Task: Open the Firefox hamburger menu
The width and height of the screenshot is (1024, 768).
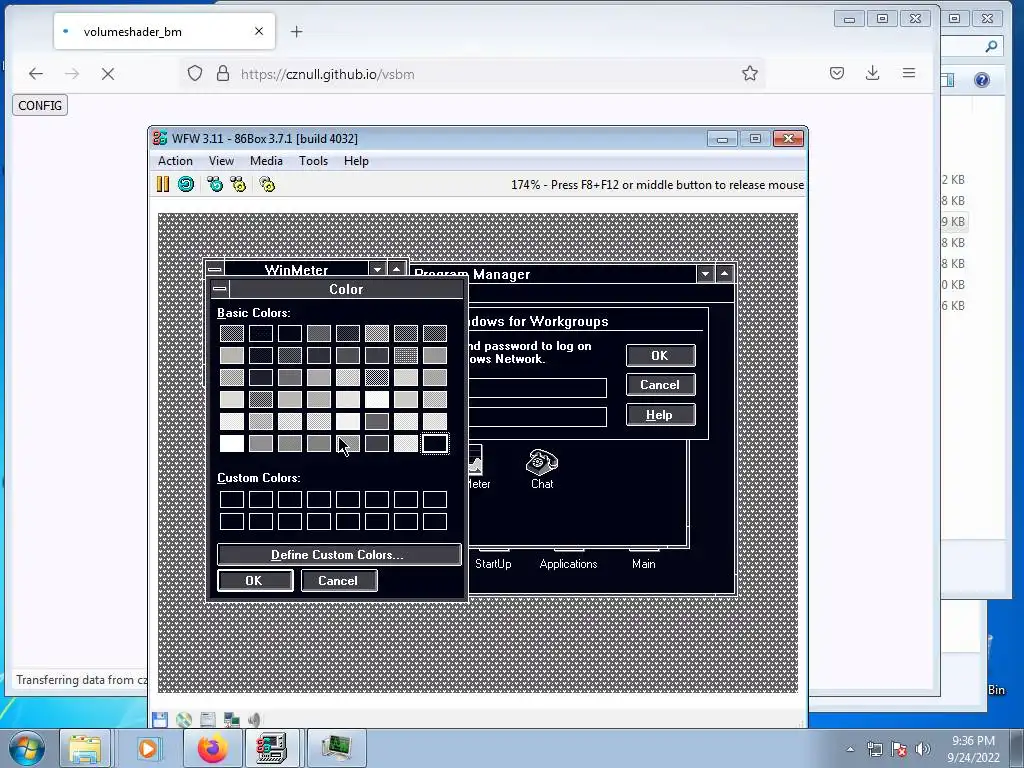Action: pyautogui.click(x=908, y=73)
